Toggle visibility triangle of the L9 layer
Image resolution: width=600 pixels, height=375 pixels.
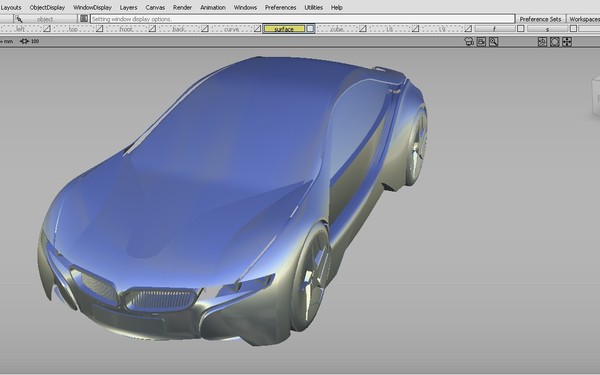468,29
